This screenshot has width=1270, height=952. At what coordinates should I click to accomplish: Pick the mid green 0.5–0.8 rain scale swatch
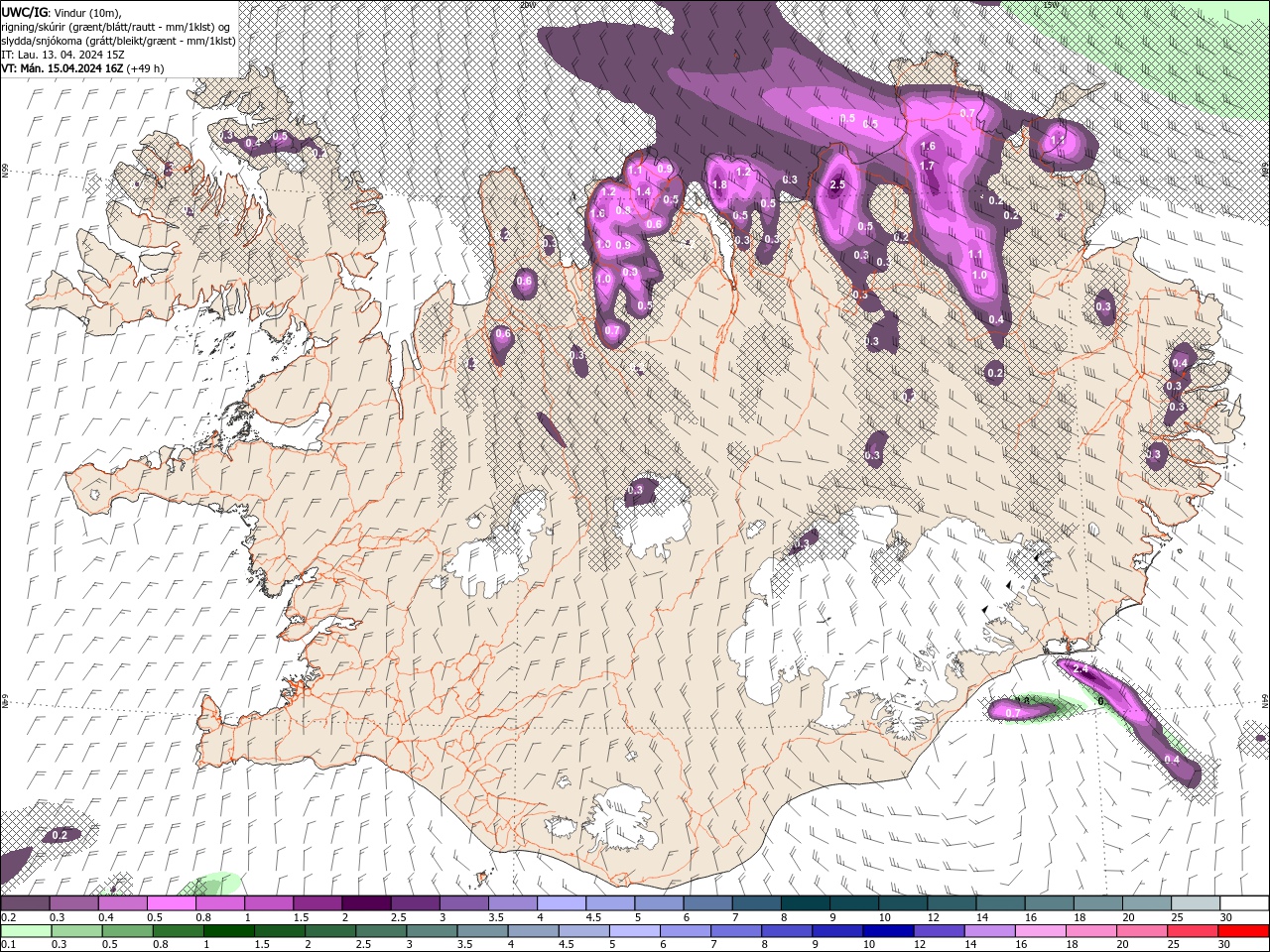click(126, 931)
